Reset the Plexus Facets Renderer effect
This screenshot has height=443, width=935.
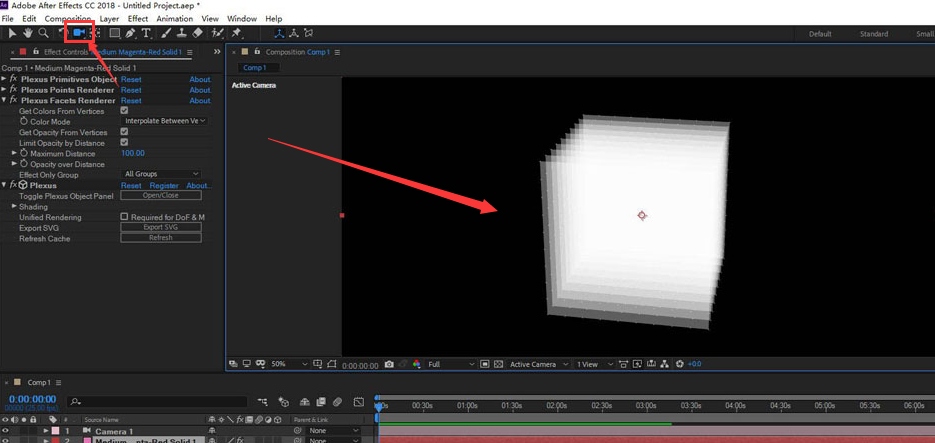point(131,100)
